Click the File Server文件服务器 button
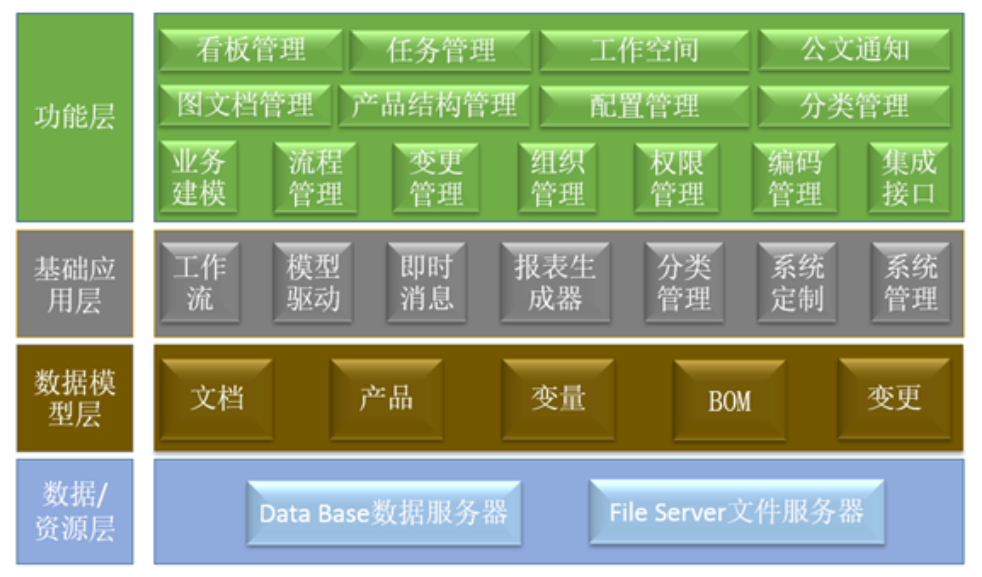982x577 pixels. click(x=737, y=512)
